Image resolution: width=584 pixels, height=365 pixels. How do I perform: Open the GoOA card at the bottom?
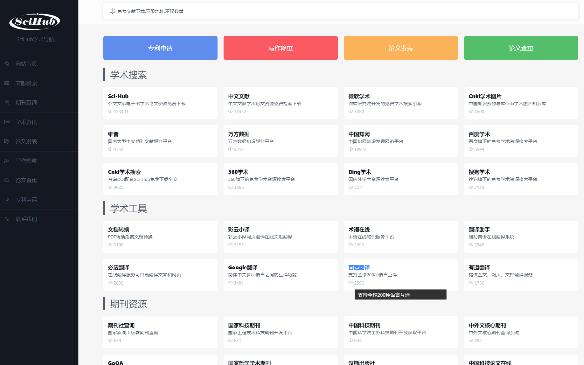[160, 360]
